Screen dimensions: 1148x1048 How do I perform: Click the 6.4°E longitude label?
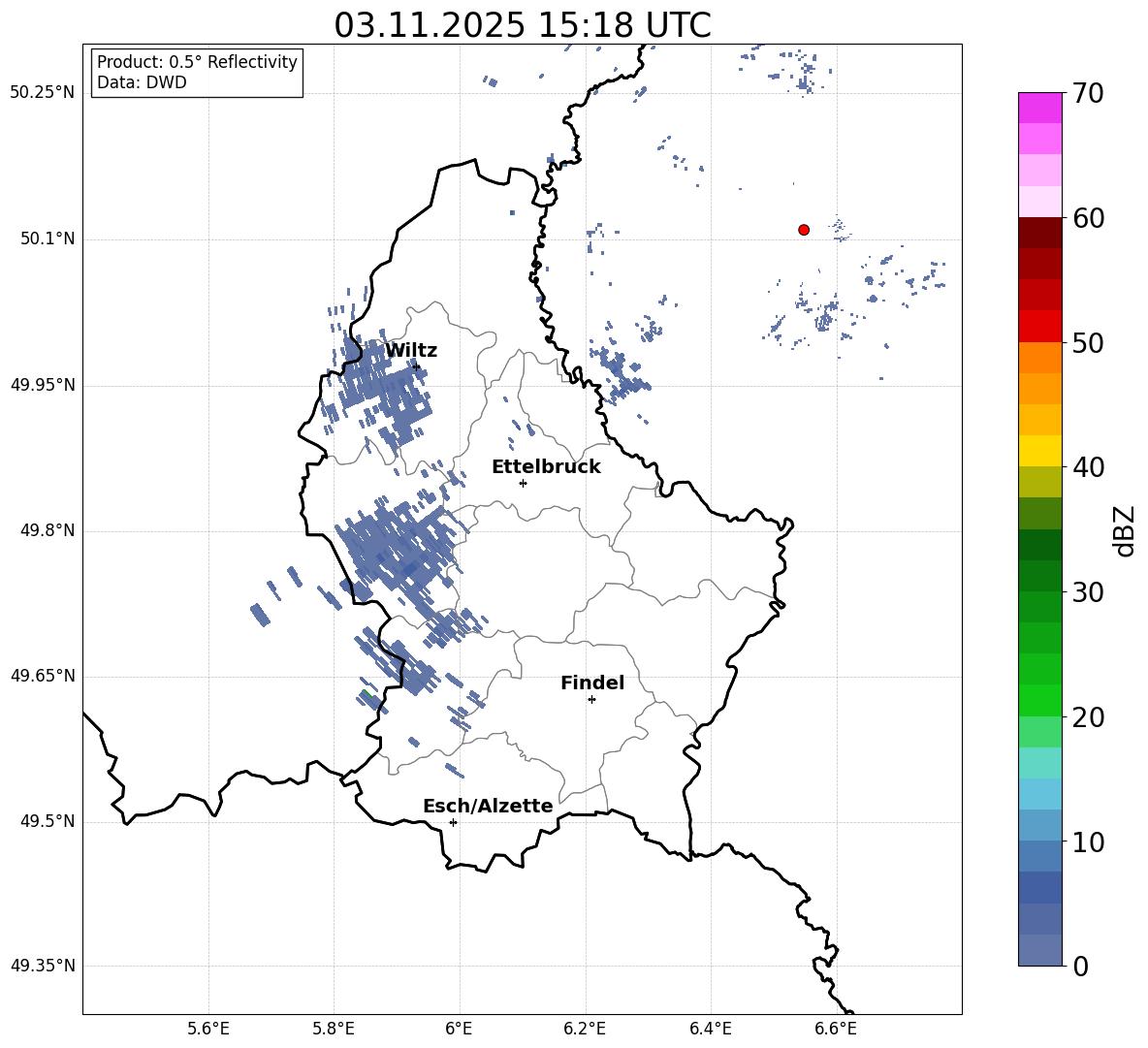coord(710,1030)
